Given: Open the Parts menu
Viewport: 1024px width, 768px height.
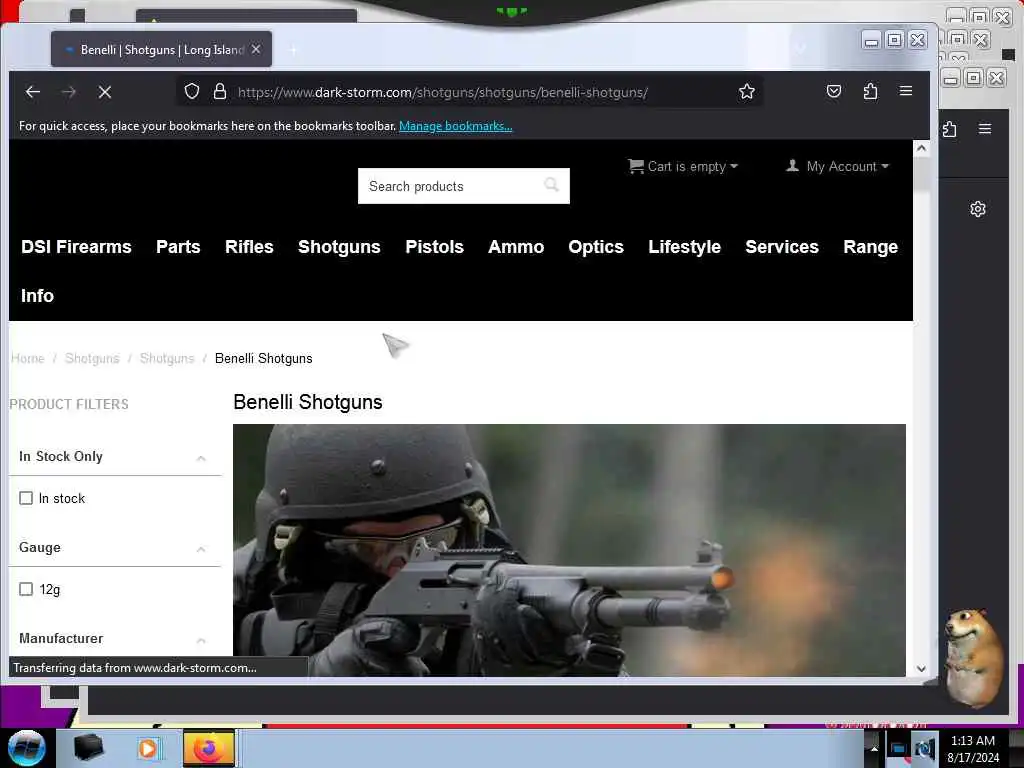Looking at the screenshot, I should (178, 247).
